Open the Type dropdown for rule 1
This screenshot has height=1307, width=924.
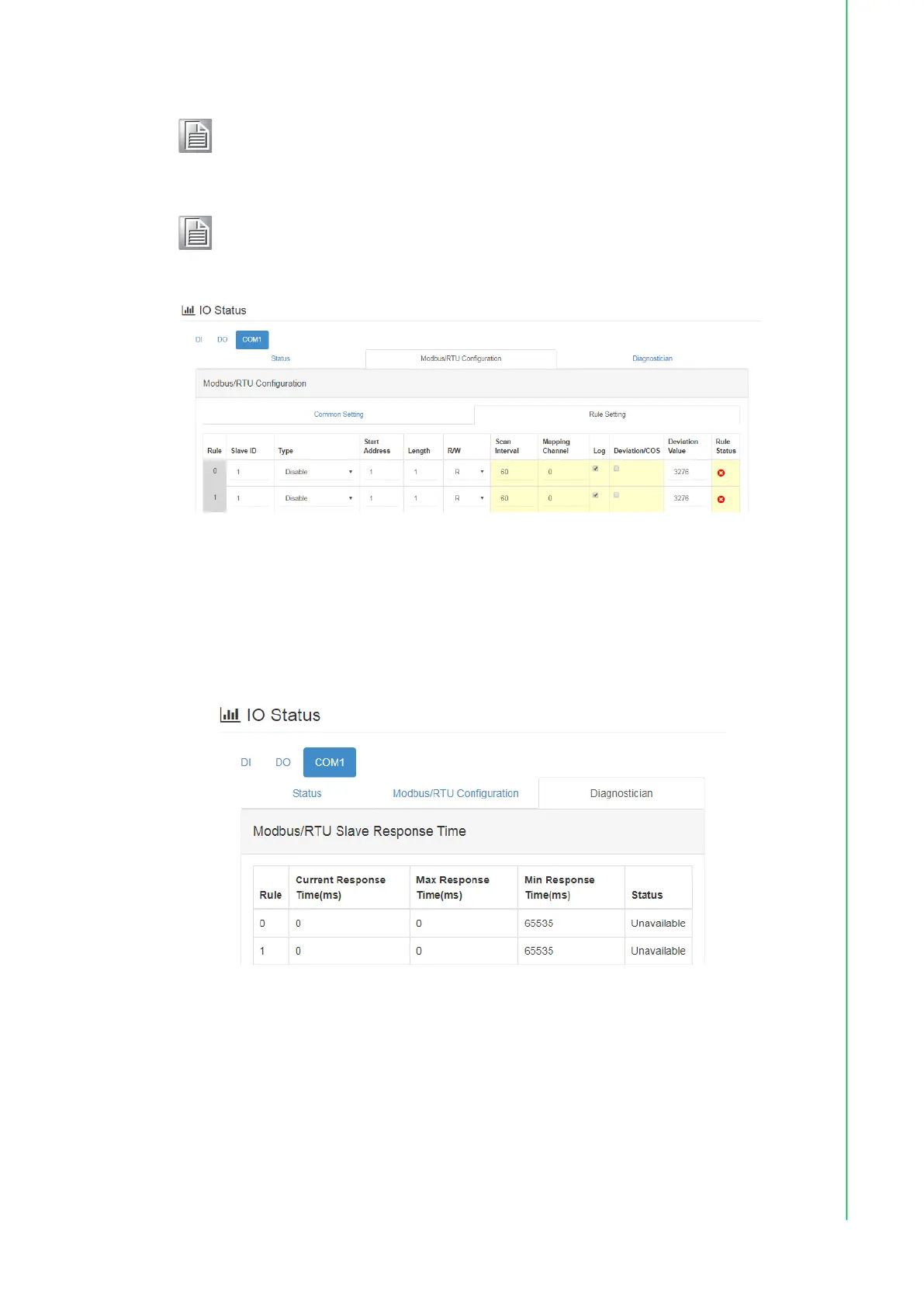(317, 498)
